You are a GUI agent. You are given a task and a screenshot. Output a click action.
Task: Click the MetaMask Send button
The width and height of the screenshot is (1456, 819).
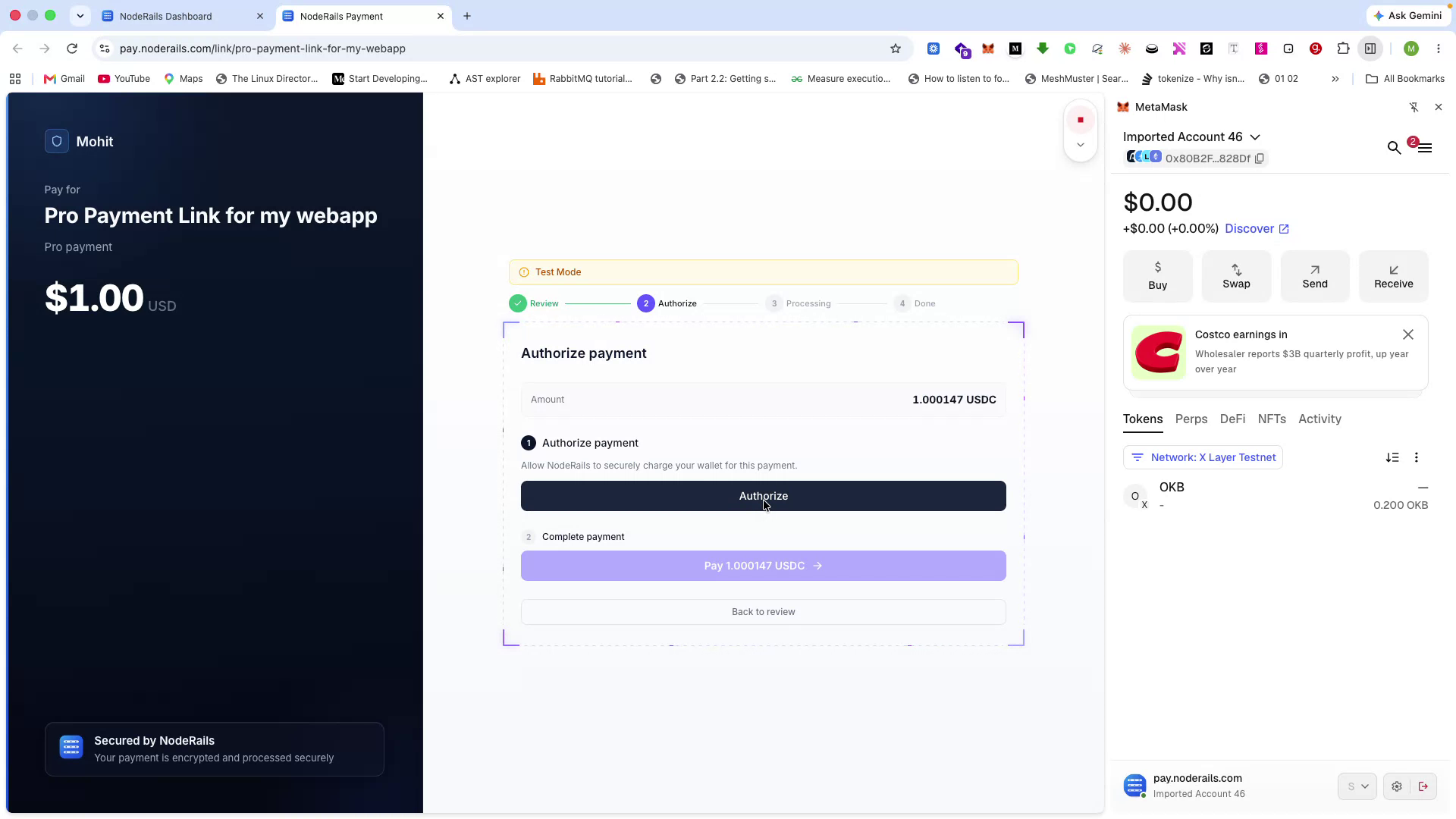pos(1315,276)
